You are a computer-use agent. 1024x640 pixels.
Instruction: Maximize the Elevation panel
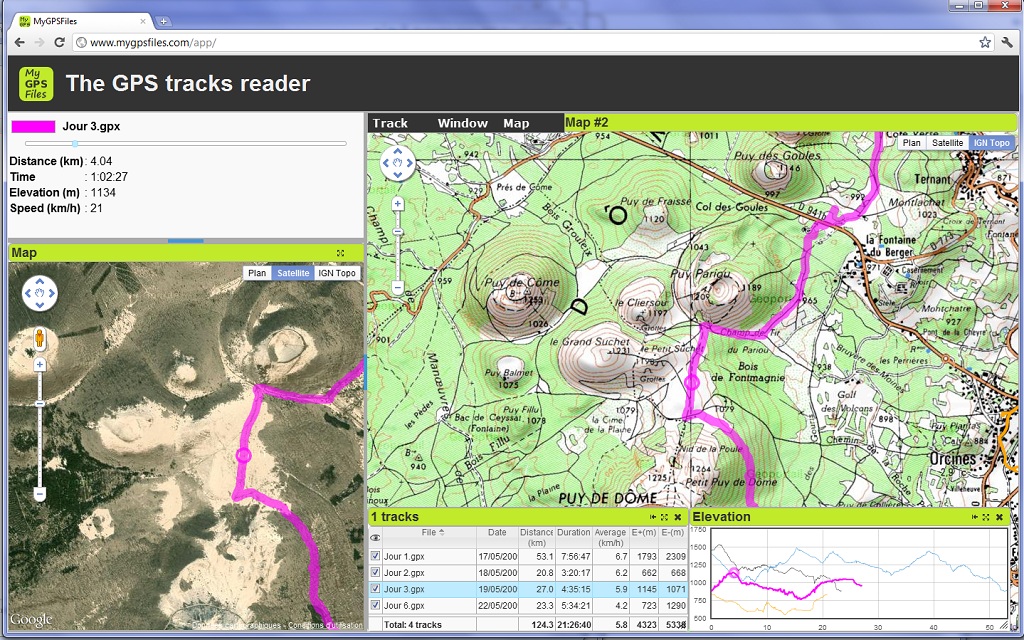click(x=985, y=517)
